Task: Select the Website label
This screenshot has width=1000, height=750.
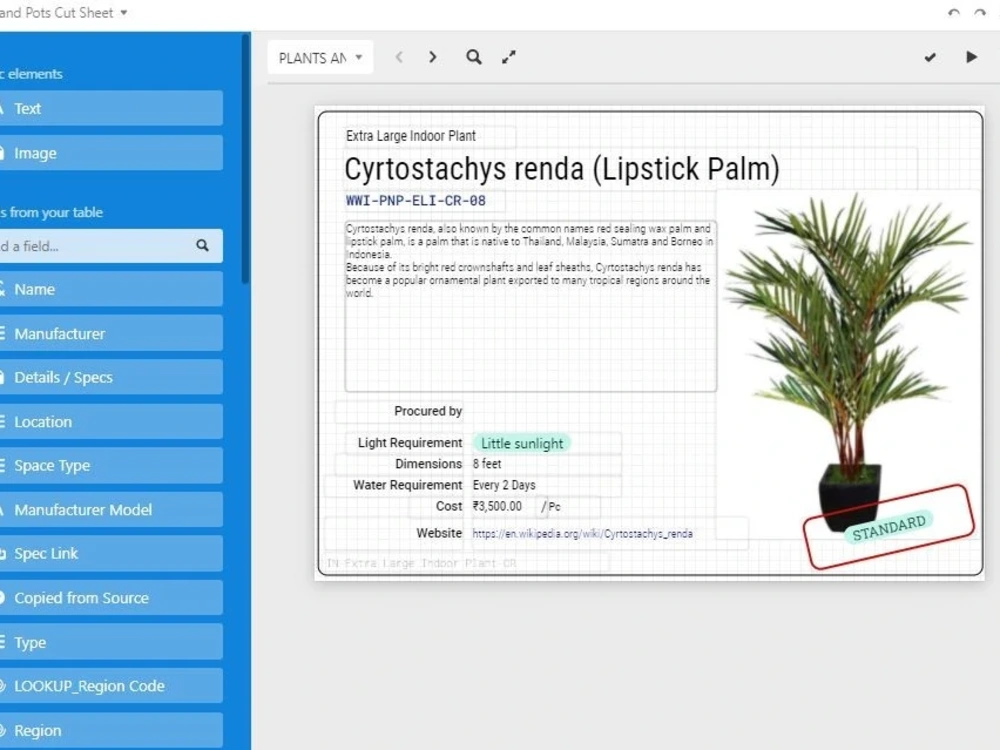Action: tap(439, 533)
